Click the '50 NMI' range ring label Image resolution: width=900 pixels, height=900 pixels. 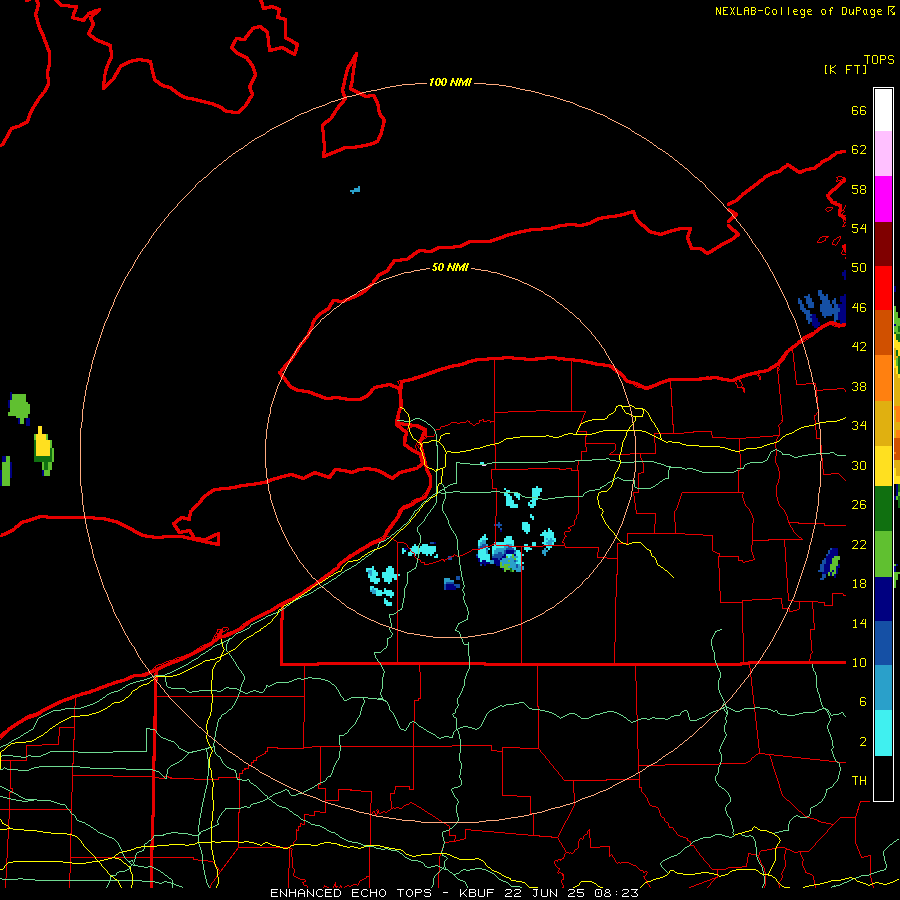(450, 267)
